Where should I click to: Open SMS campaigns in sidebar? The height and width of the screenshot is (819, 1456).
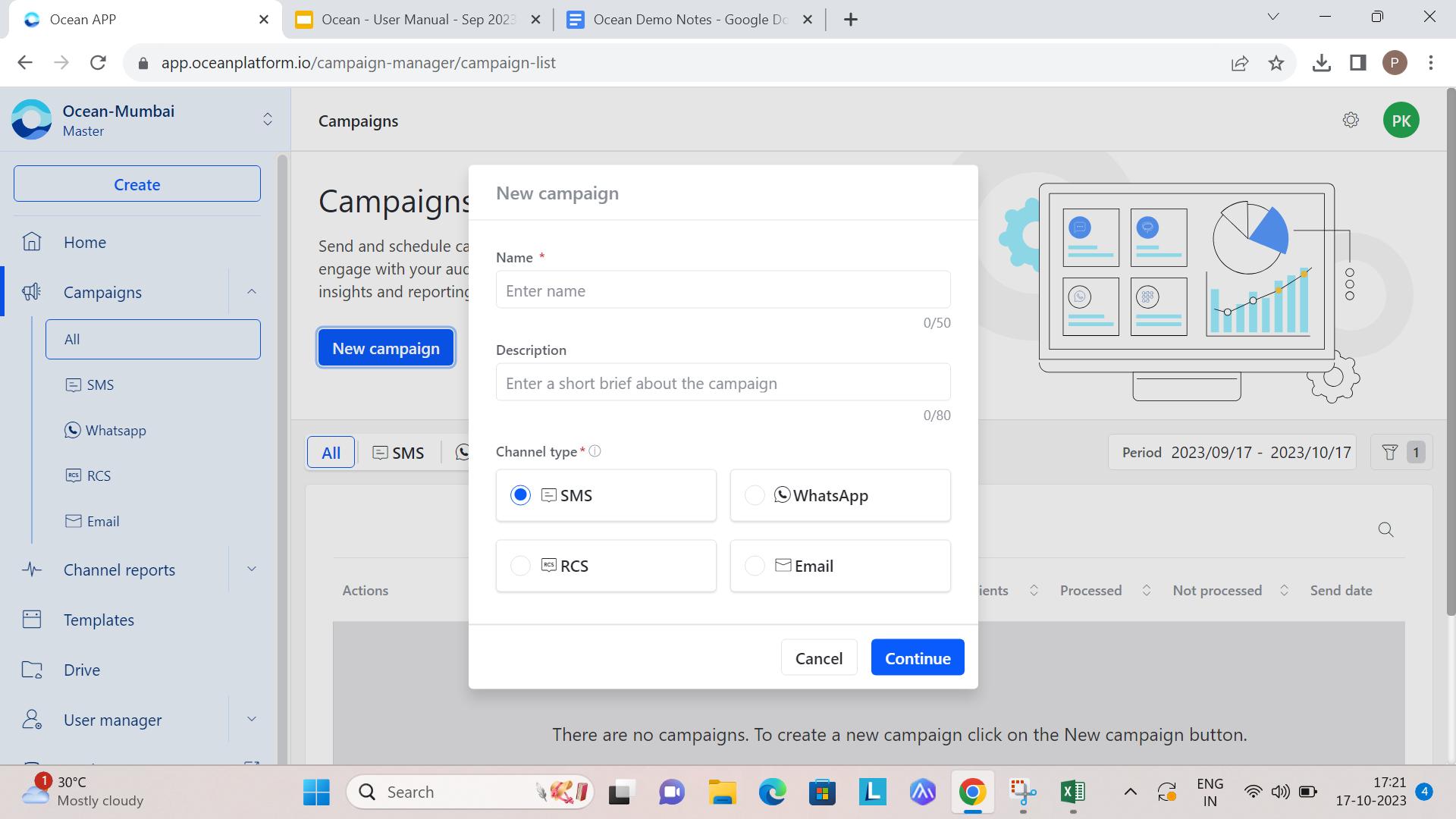tap(89, 384)
